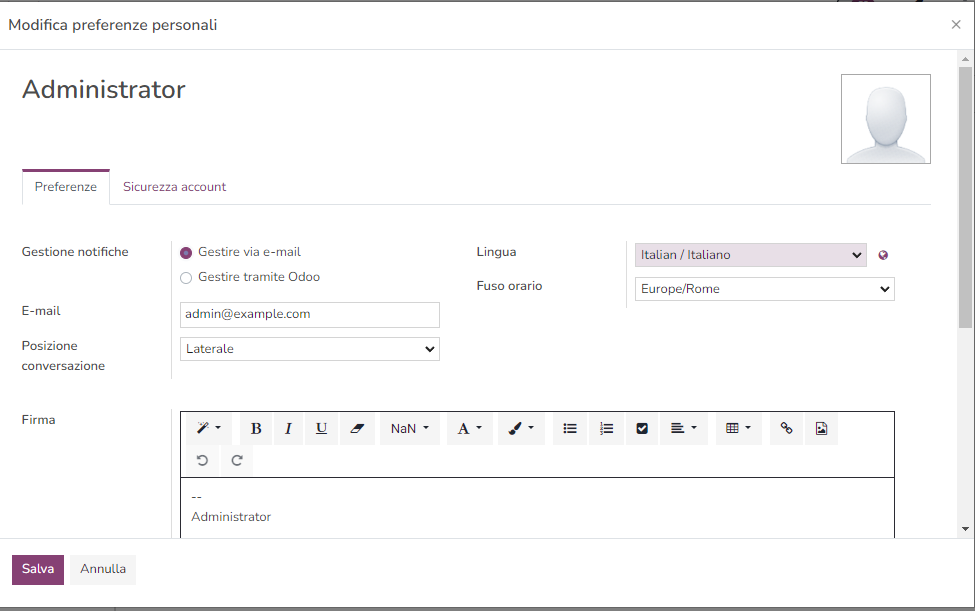Viewport: 975px width, 611px height.
Task: Switch to the Sicurezza account tab
Action: [174, 187]
